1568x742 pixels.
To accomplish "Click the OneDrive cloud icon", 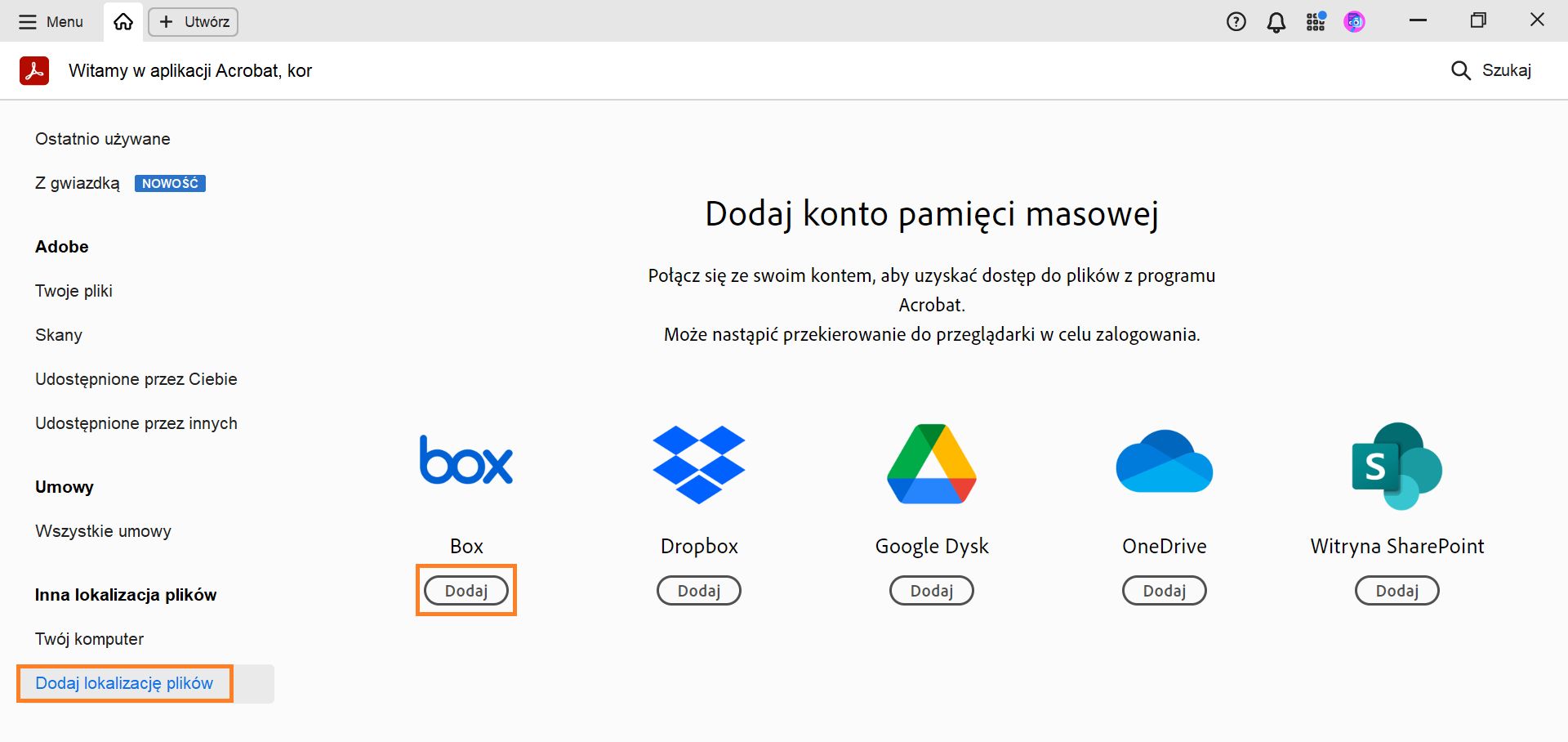I will (x=1164, y=462).
